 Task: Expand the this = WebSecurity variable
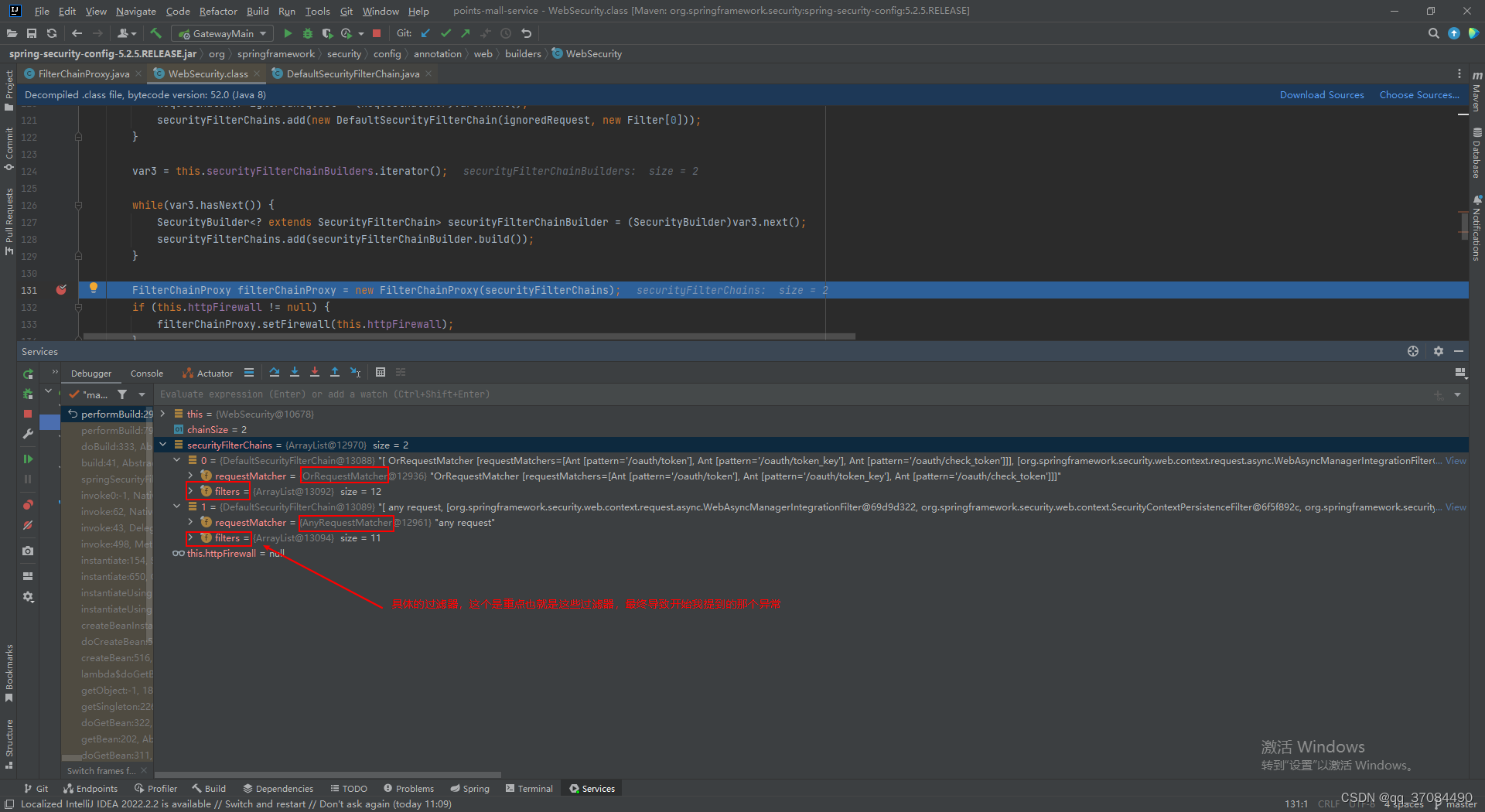pyautogui.click(x=162, y=414)
